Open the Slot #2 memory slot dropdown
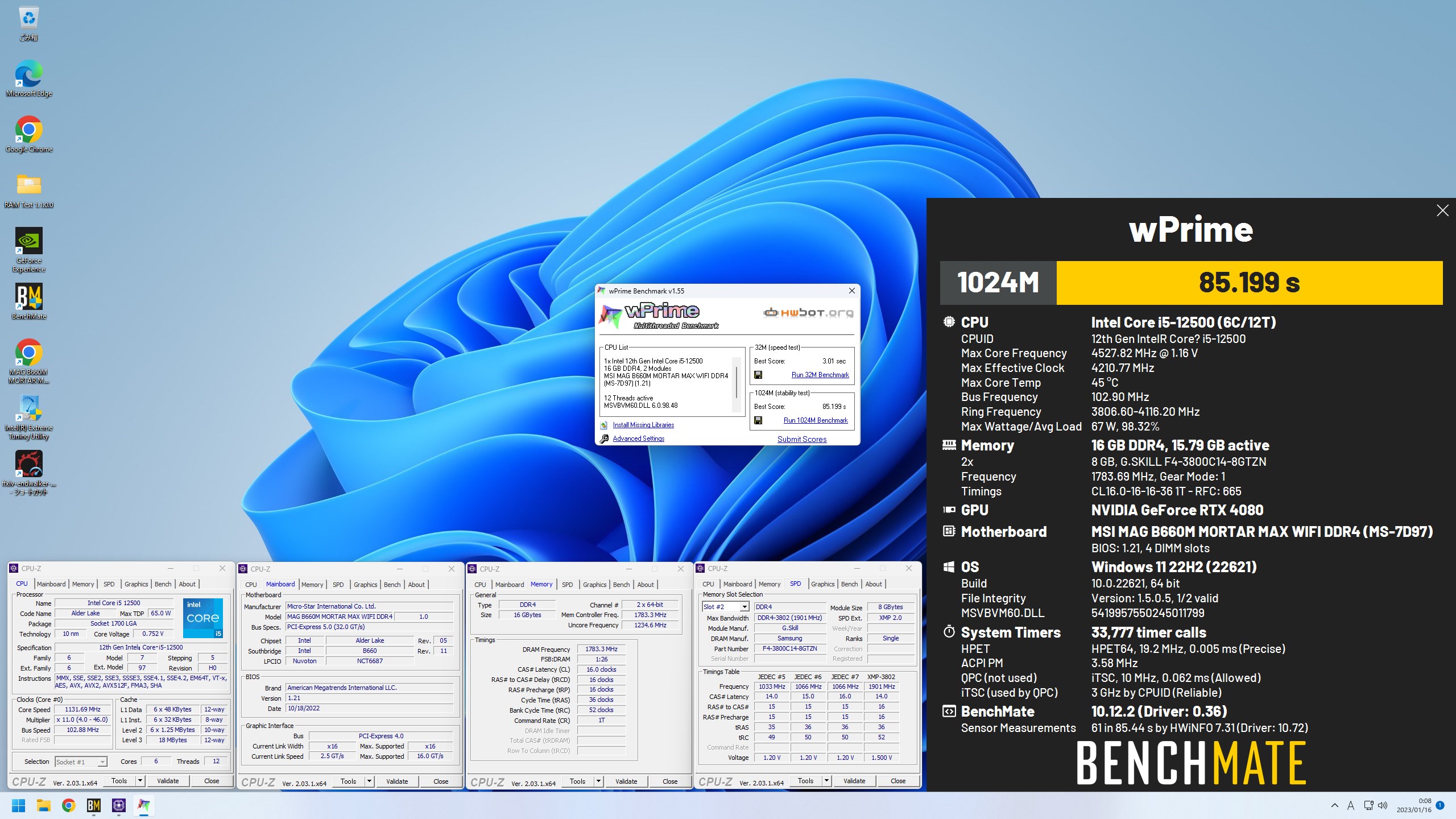 point(725,607)
